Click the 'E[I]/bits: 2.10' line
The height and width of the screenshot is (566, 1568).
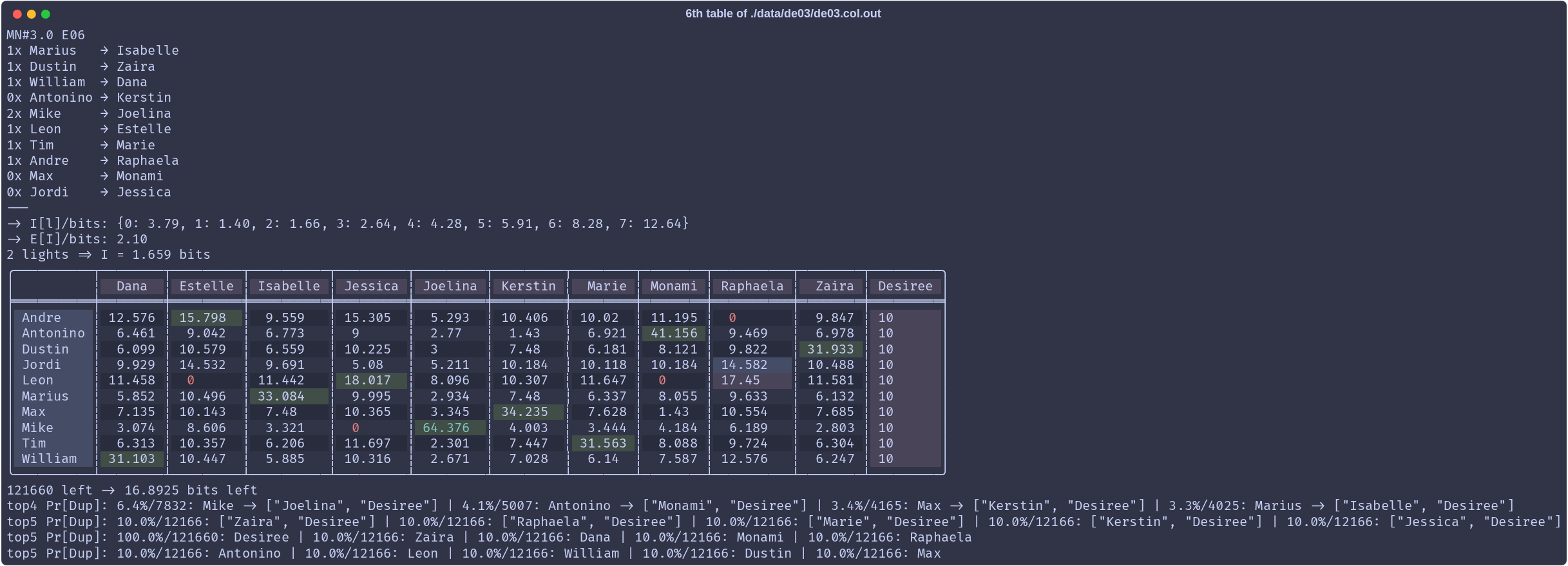pos(77,239)
